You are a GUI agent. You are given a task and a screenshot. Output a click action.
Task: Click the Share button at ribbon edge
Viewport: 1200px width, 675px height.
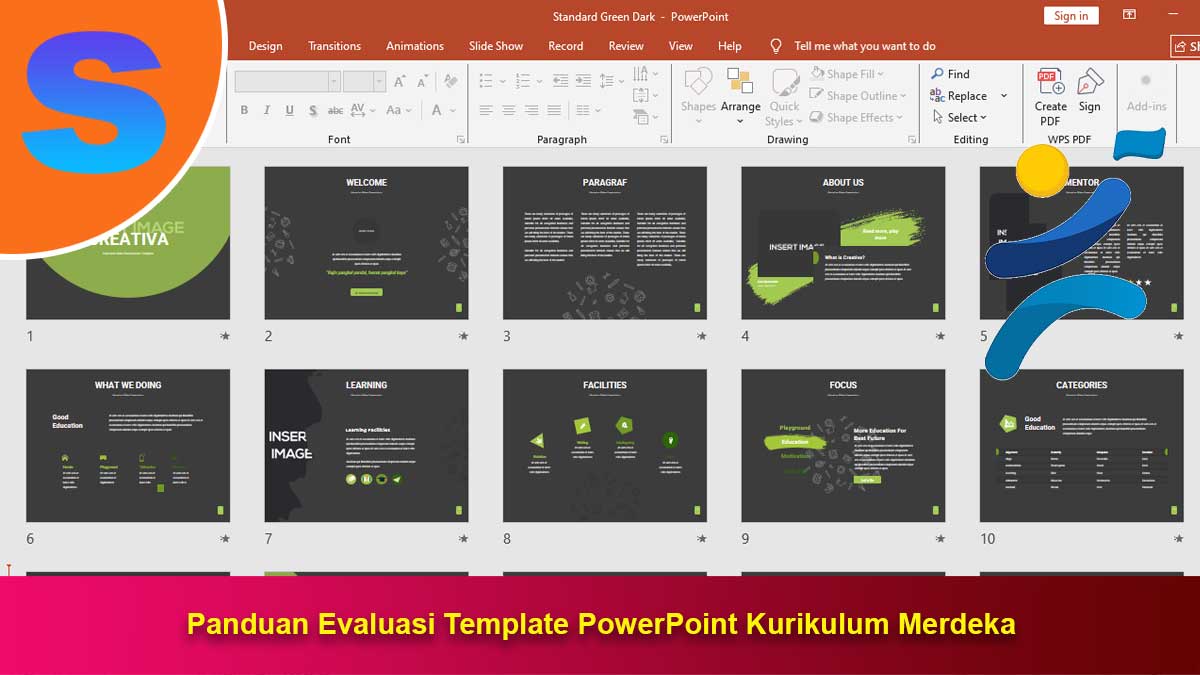1185,46
